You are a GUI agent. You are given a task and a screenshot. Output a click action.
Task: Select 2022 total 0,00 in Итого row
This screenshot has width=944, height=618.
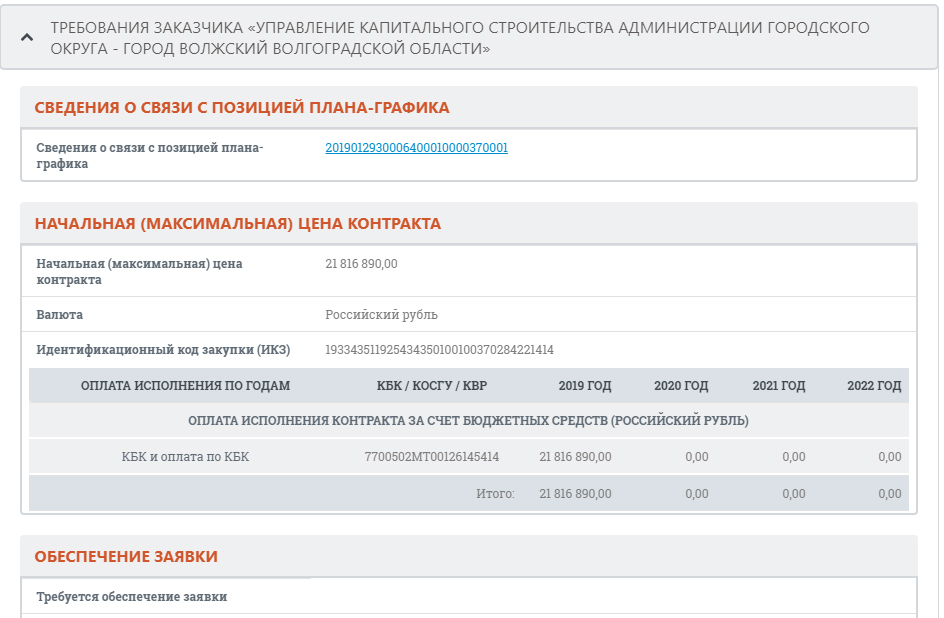click(x=890, y=494)
